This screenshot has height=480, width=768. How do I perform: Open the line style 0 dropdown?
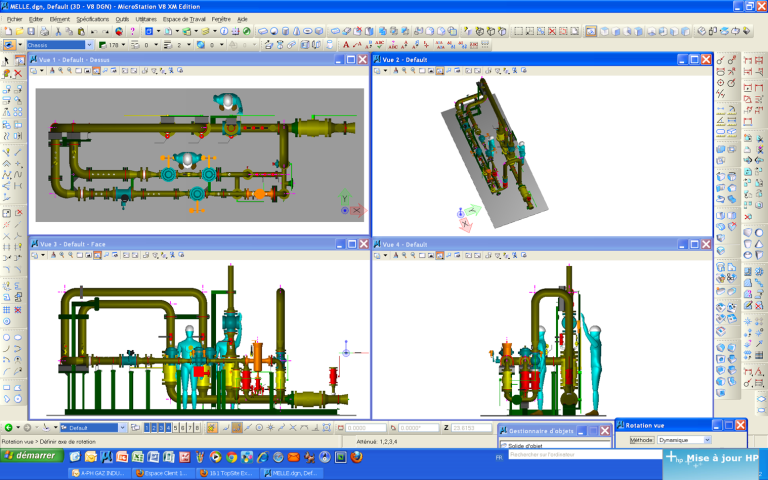pos(156,45)
